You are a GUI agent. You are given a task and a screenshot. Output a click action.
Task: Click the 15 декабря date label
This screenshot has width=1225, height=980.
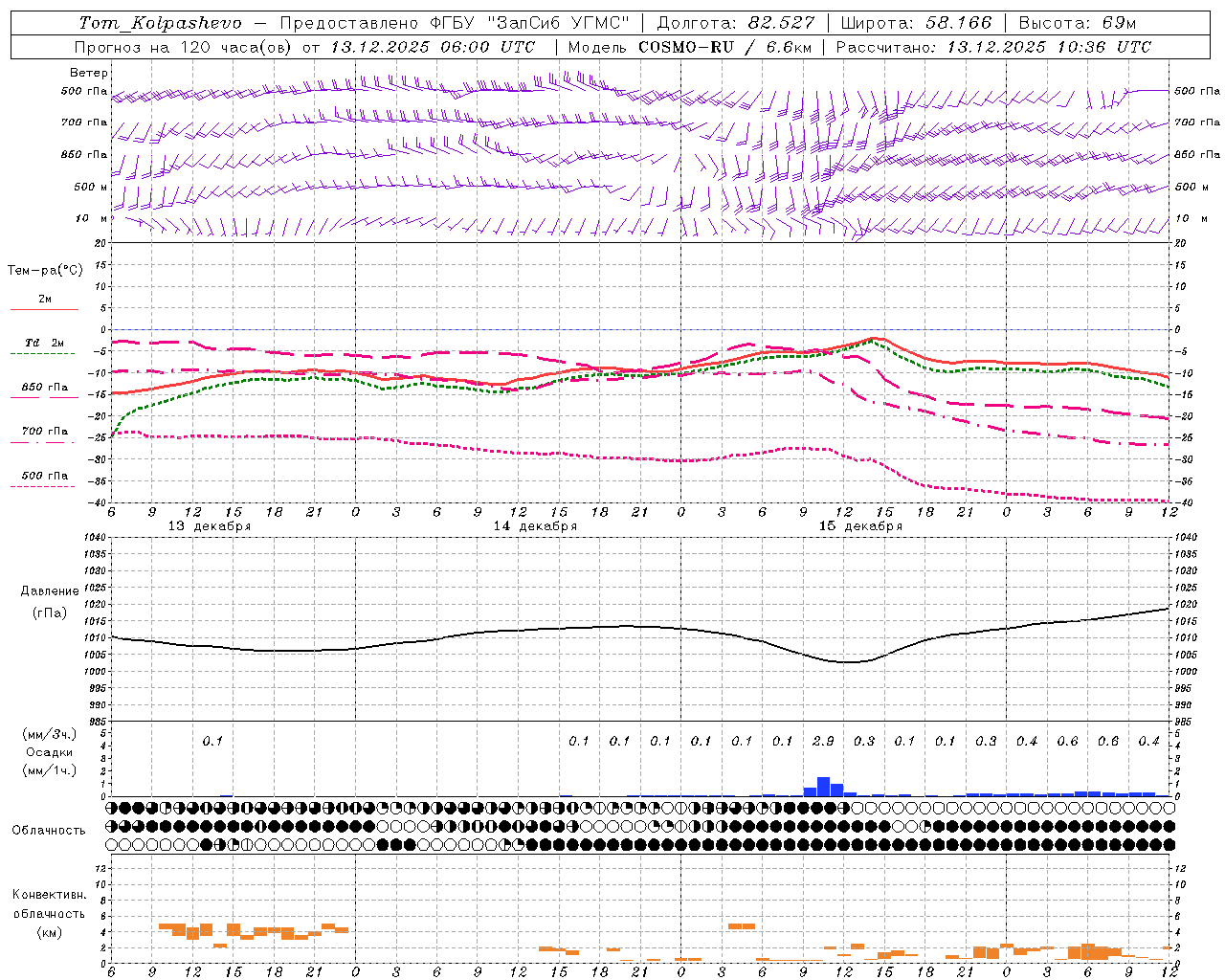860,526
